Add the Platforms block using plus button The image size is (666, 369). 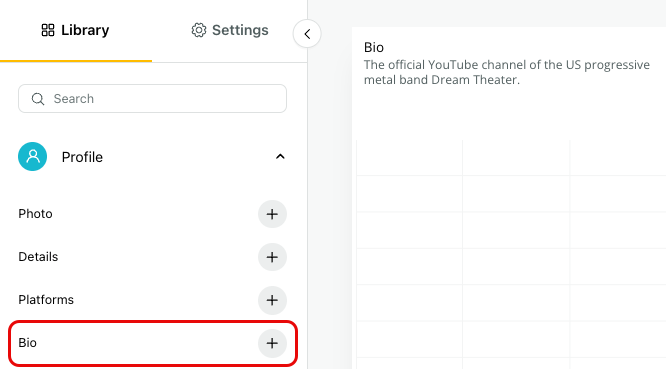pos(272,300)
